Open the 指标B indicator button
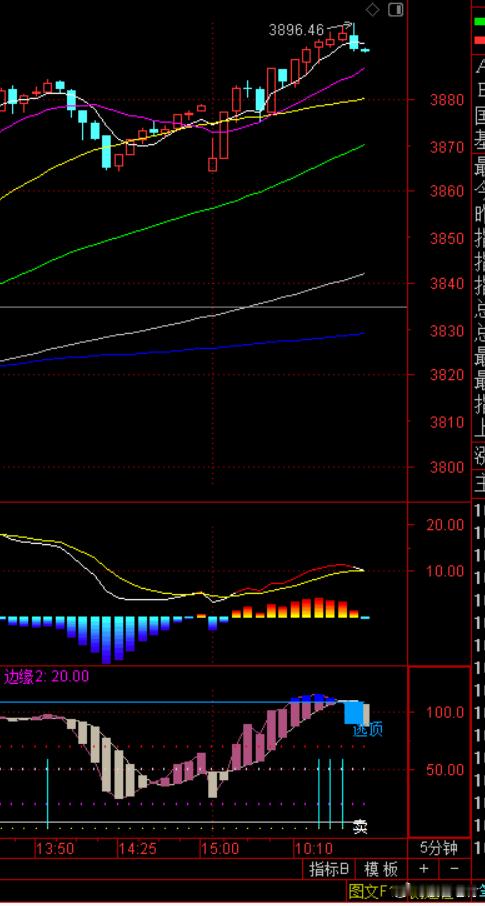This screenshot has height=906, width=485. point(329,868)
